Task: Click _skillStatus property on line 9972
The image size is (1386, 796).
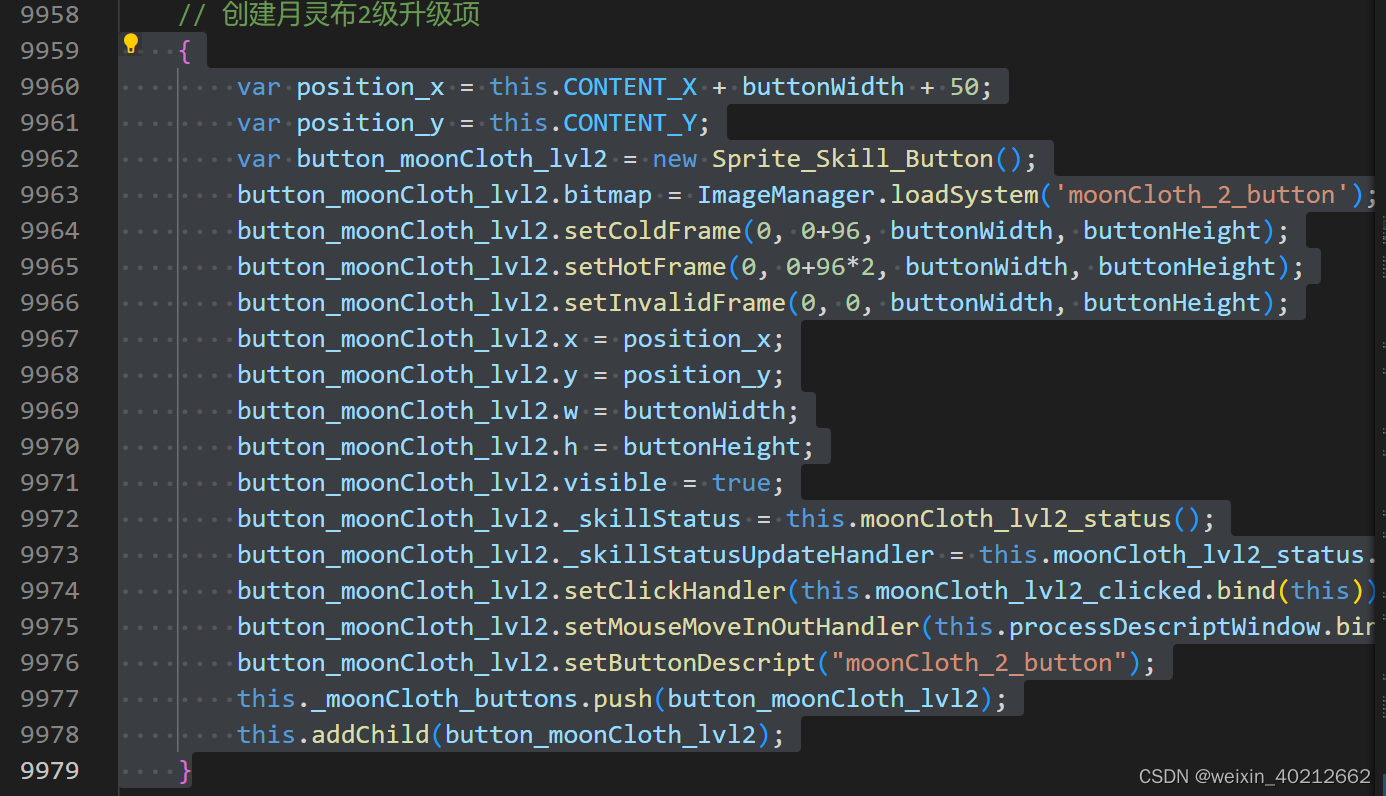Action: [x=653, y=519]
